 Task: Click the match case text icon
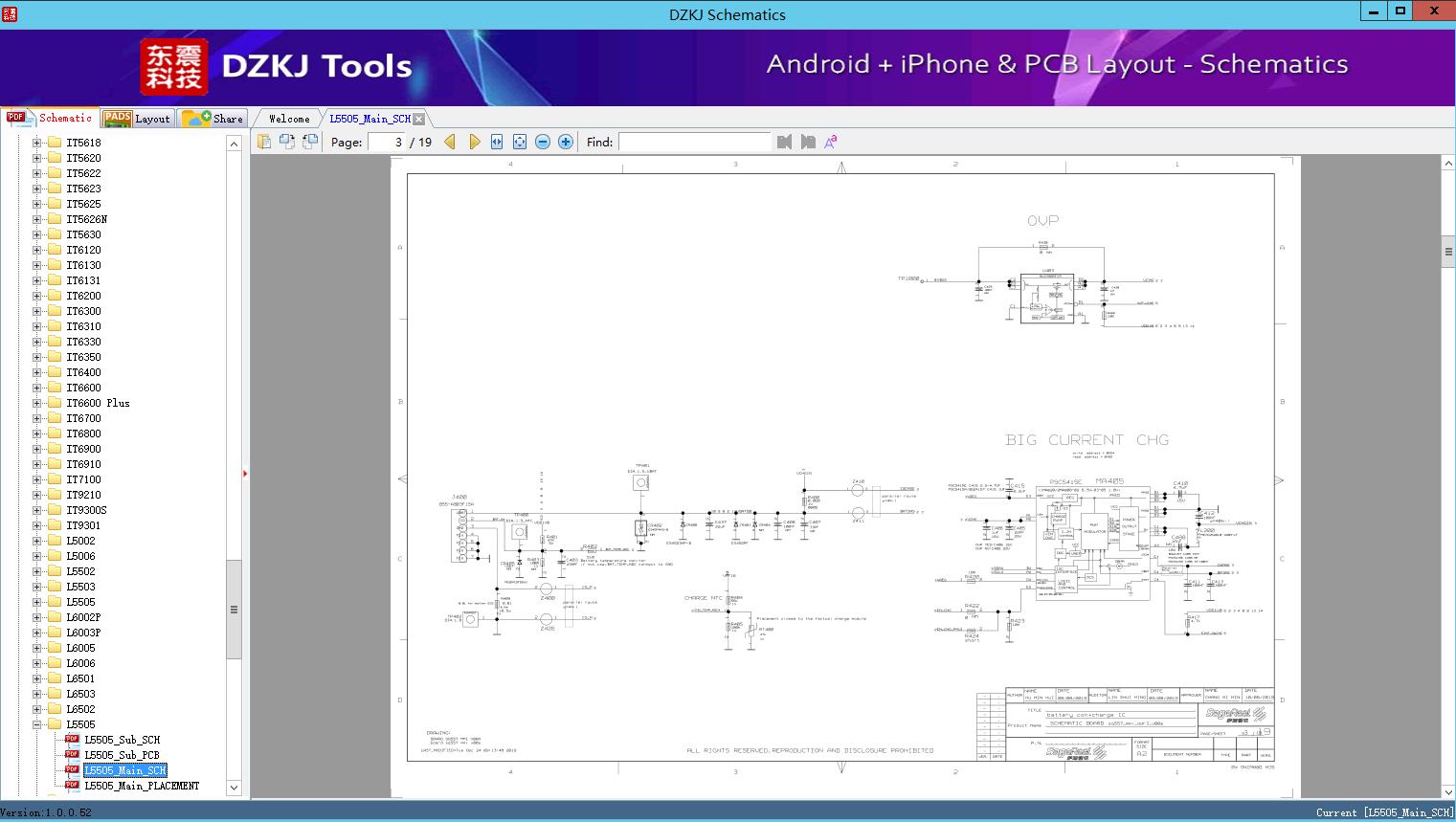(x=830, y=142)
